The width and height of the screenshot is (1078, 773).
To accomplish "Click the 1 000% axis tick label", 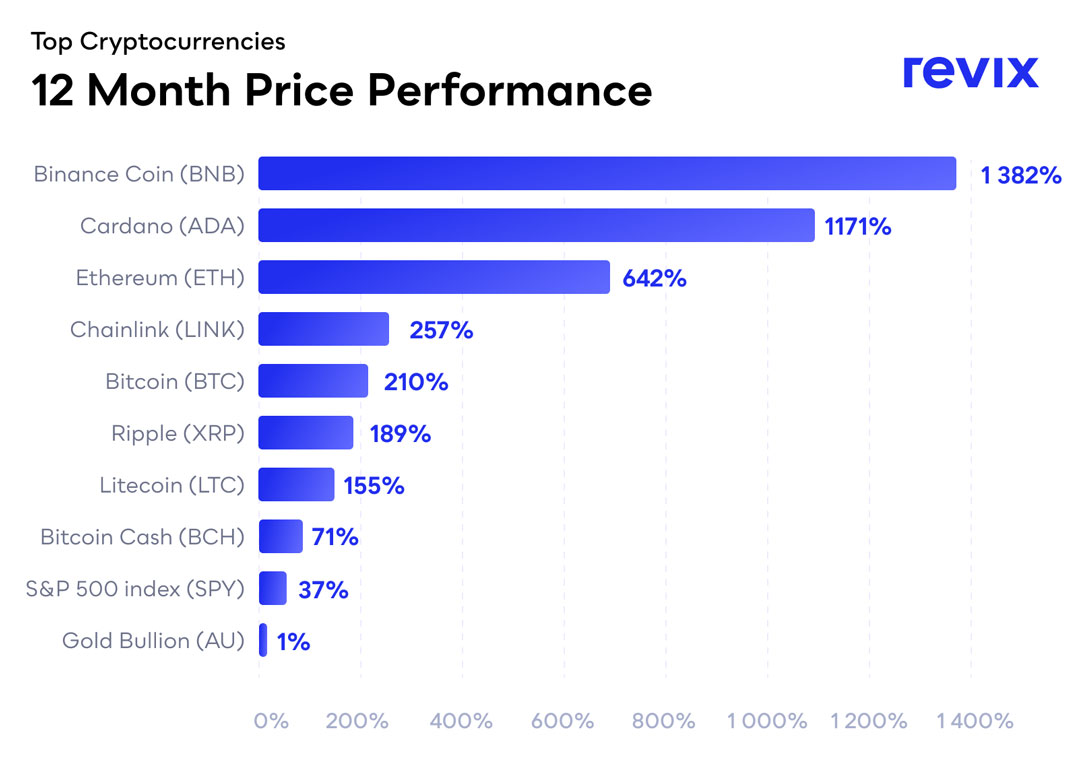I will 766,721.
